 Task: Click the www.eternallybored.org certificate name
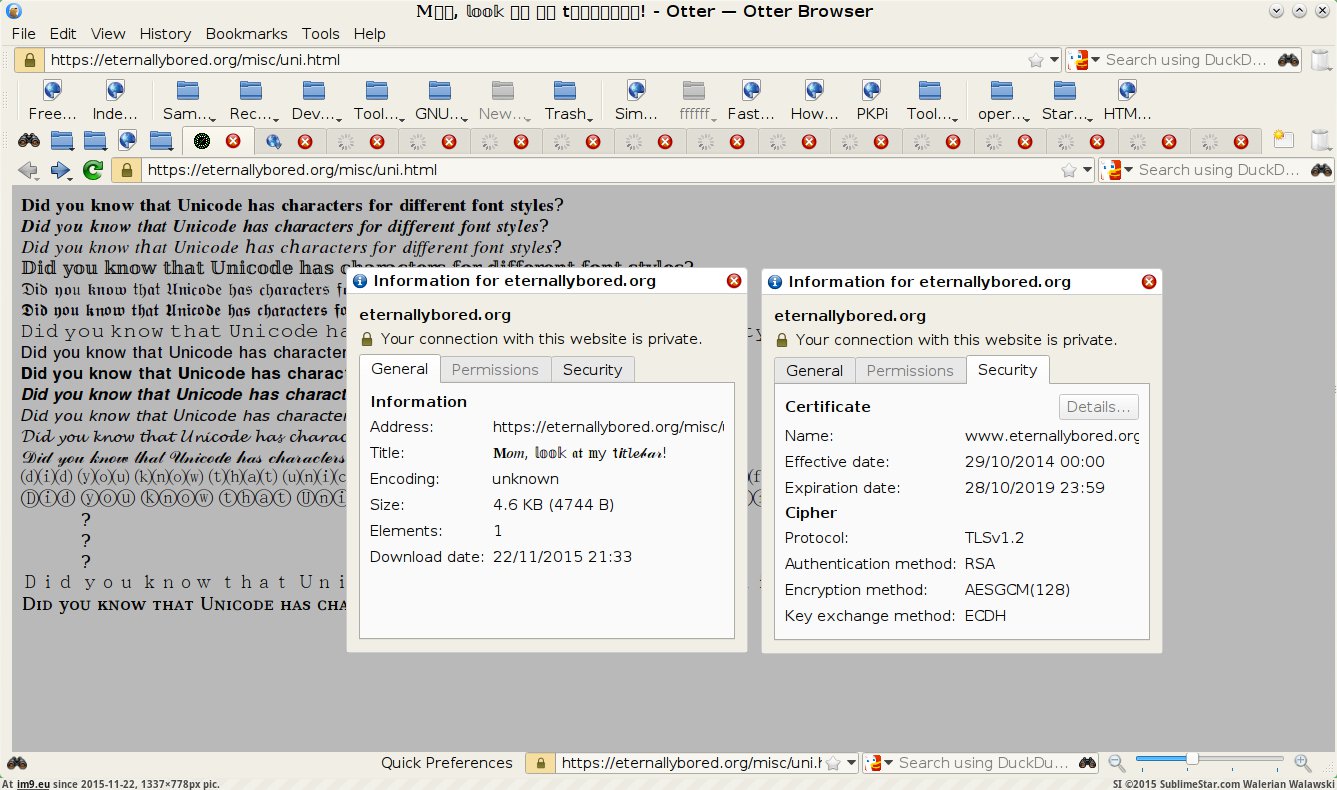tap(1052, 436)
